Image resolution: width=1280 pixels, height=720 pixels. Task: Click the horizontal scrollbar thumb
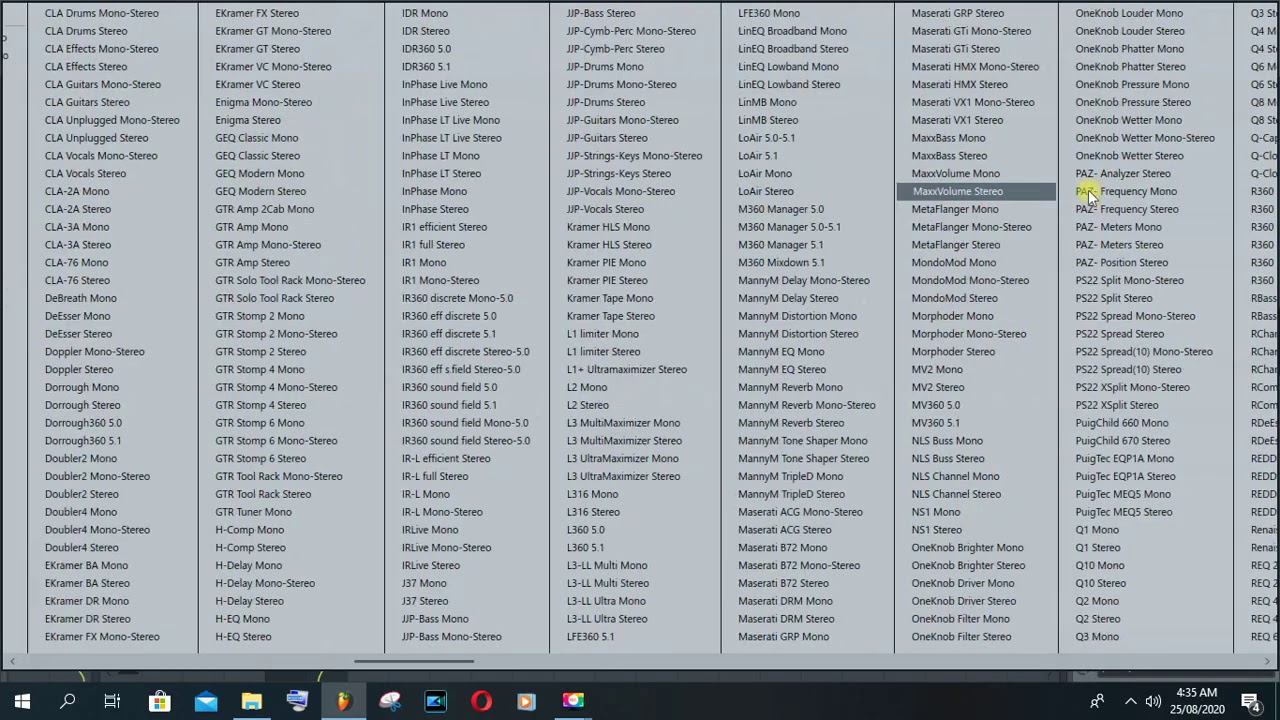coord(414,661)
